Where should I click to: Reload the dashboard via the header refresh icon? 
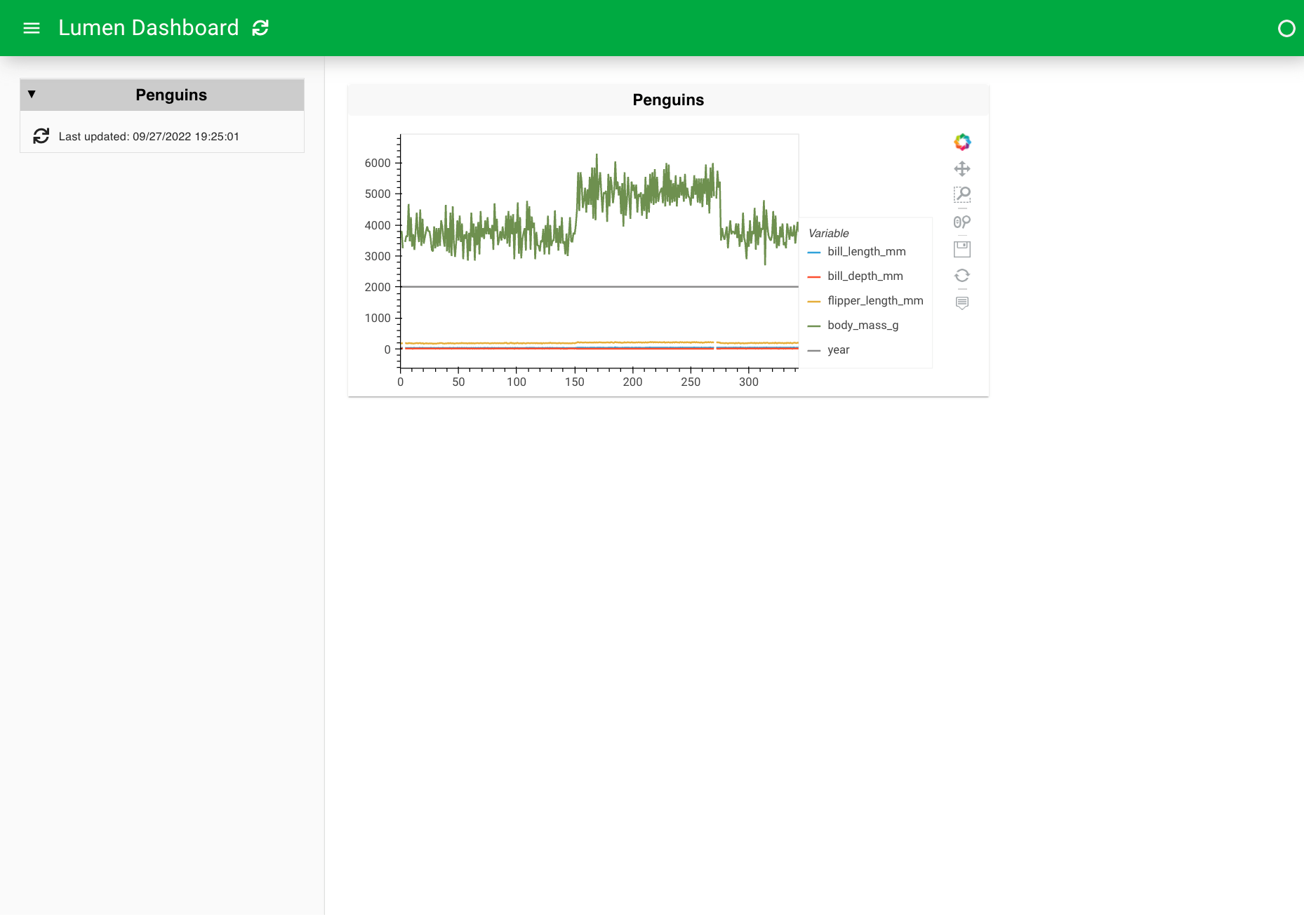point(260,28)
